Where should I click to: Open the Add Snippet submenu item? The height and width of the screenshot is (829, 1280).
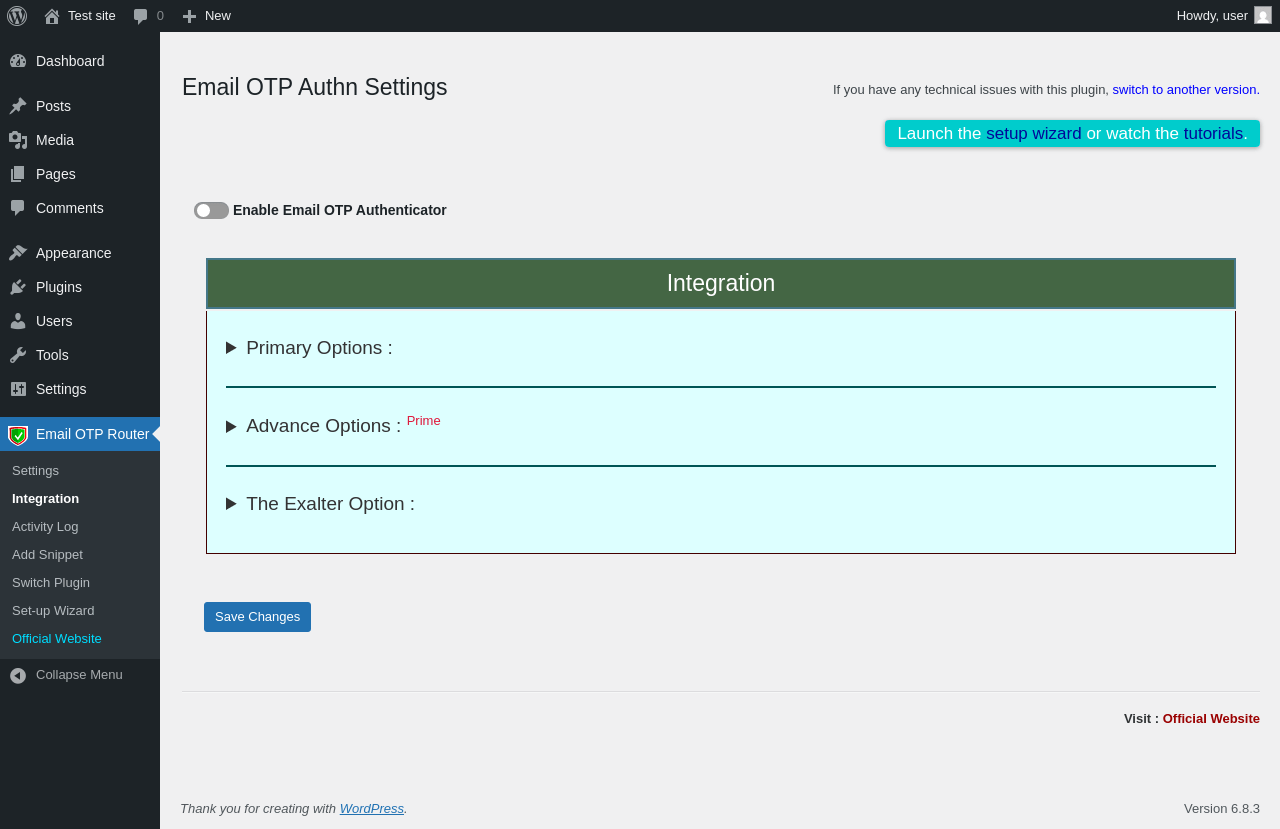pos(47,554)
